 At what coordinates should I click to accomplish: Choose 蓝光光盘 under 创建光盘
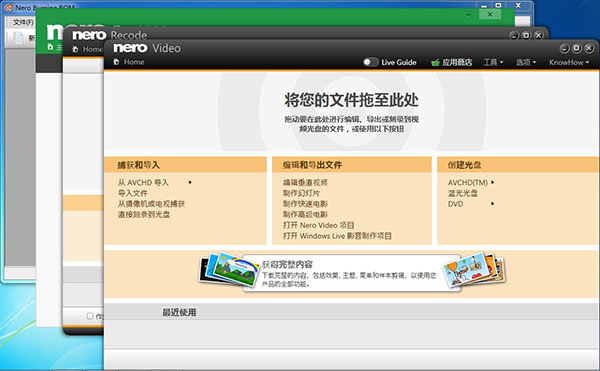click(x=463, y=193)
